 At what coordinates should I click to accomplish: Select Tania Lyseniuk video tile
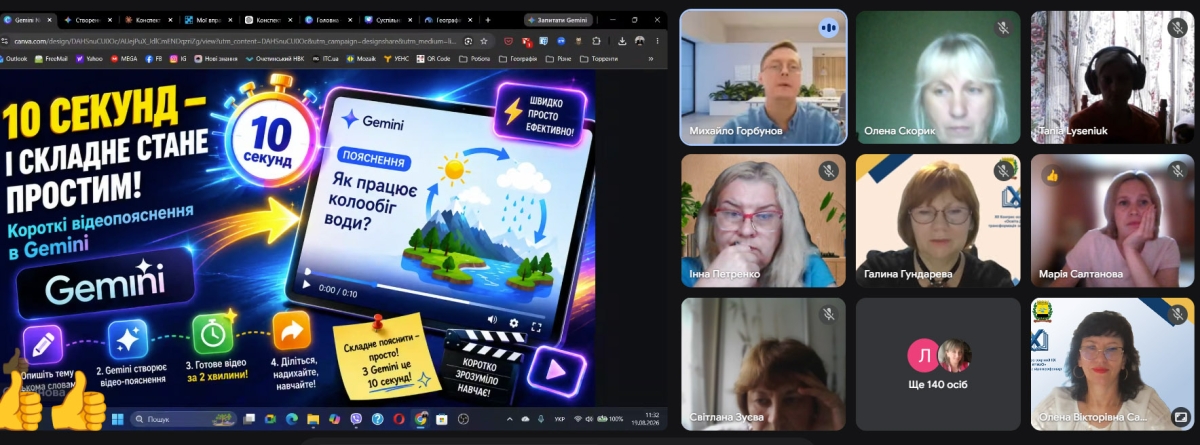[1112, 79]
